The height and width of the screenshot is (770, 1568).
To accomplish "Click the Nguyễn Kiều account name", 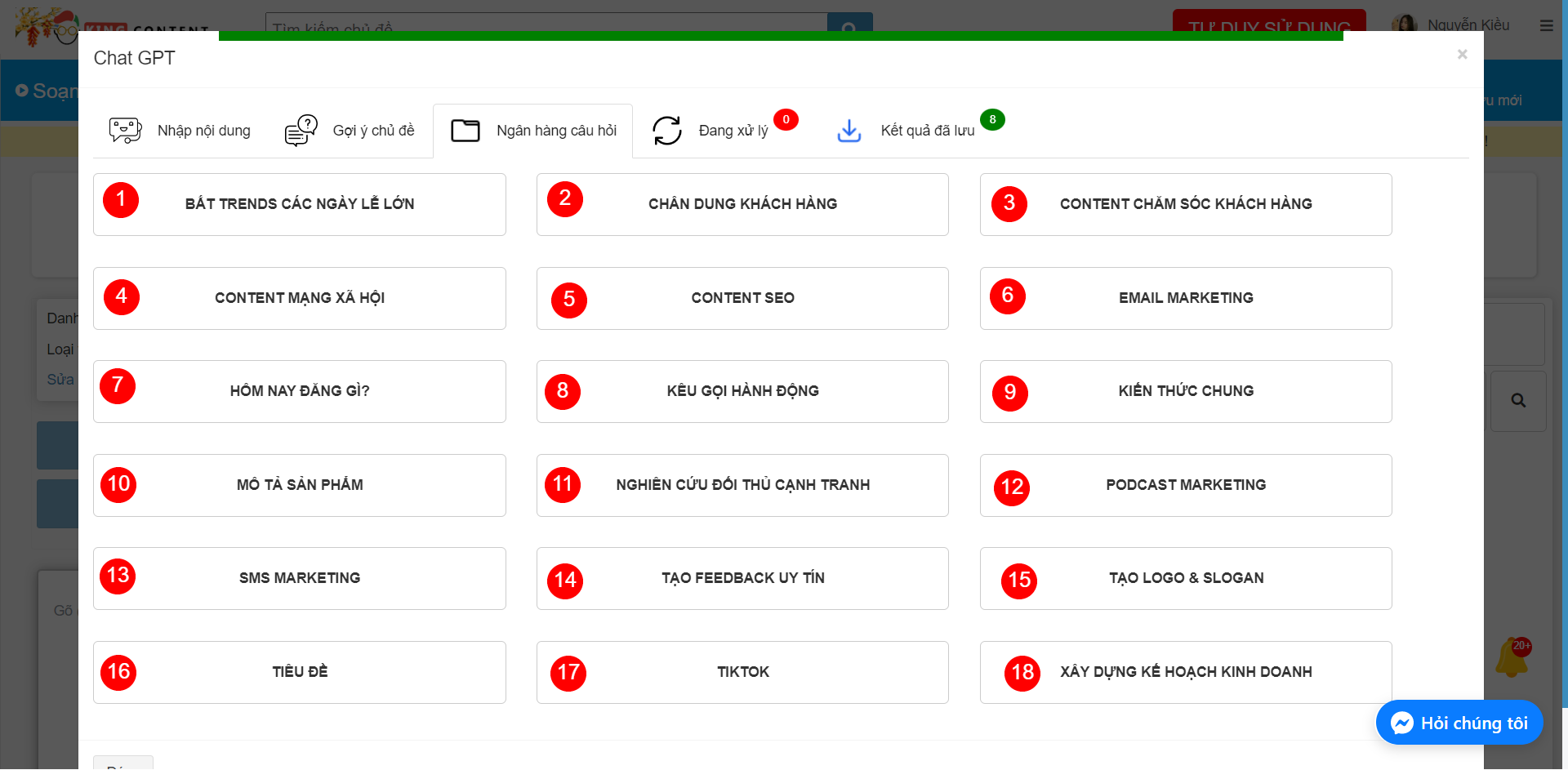I will point(1468,24).
